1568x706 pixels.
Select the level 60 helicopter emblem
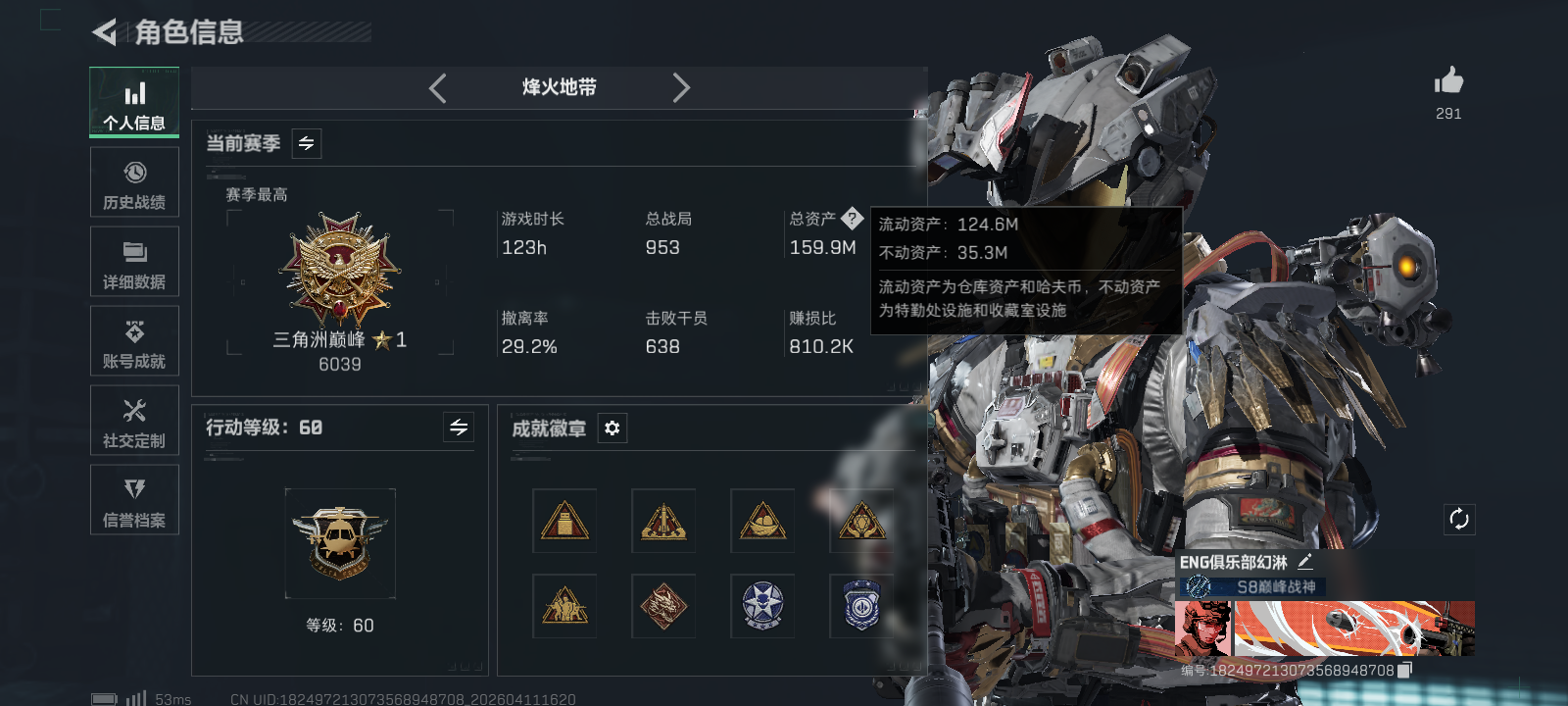340,543
